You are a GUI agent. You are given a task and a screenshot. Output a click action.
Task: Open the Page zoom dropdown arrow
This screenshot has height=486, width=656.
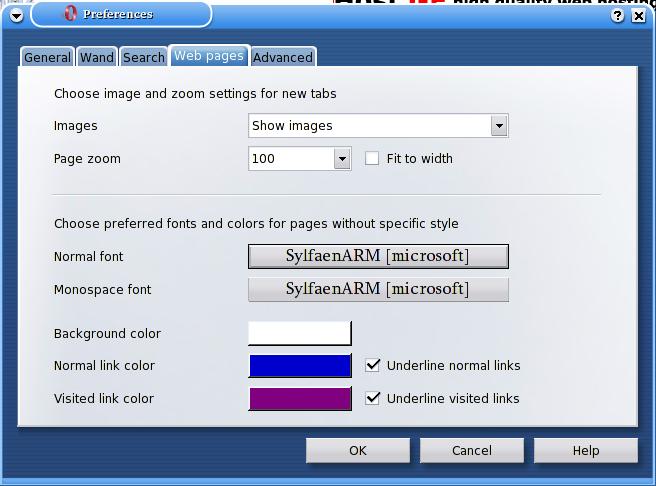coord(342,158)
